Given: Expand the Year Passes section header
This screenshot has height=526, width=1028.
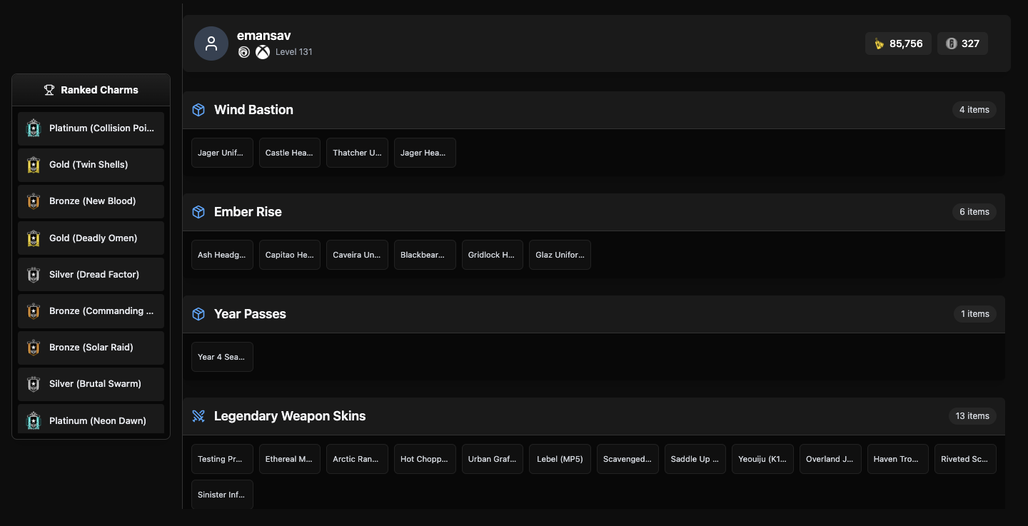Looking at the screenshot, I should (593, 314).
